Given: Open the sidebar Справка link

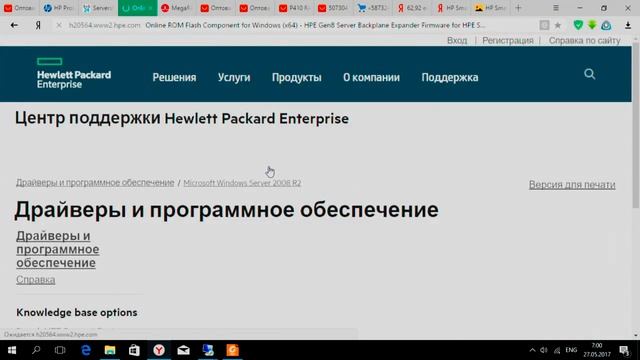Looking at the screenshot, I should pos(36,280).
